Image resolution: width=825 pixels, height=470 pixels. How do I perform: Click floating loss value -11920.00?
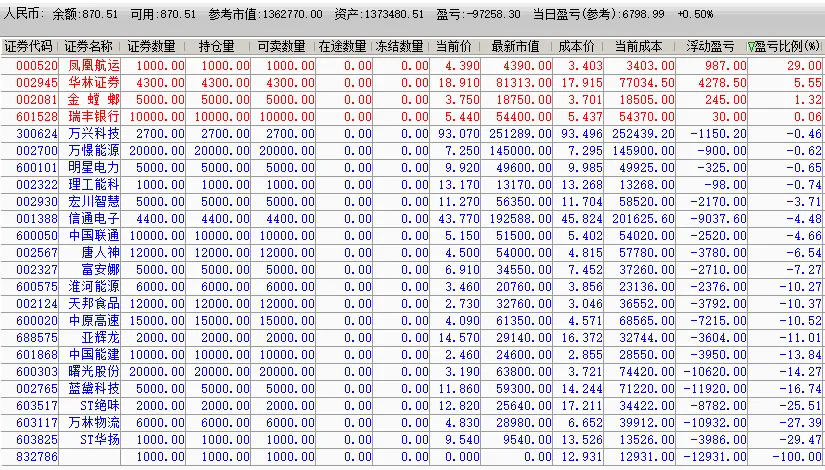tap(714, 389)
